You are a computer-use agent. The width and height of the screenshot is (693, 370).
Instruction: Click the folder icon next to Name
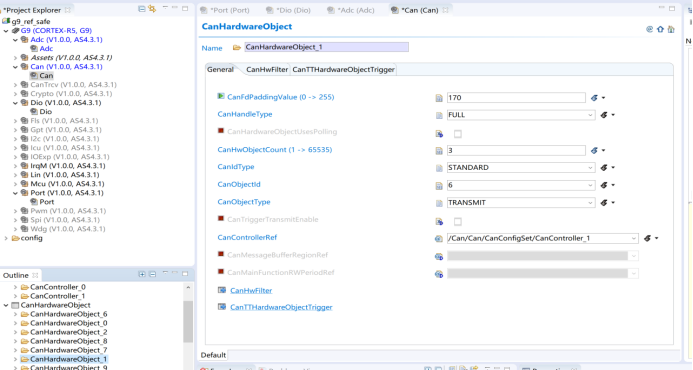coord(237,47)
